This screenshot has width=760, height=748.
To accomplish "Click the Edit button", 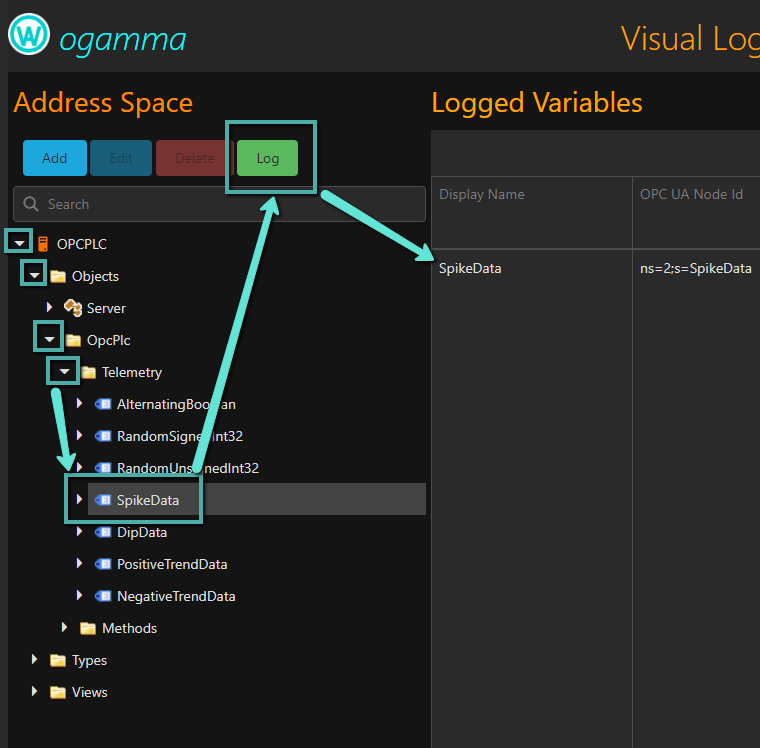I will pos(121,158).
